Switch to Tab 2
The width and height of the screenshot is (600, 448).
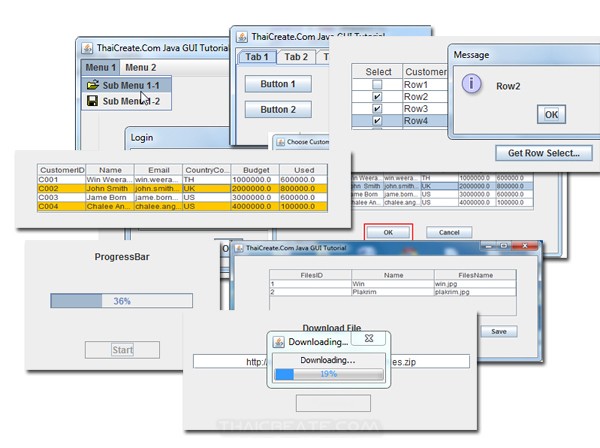point(296,57)
